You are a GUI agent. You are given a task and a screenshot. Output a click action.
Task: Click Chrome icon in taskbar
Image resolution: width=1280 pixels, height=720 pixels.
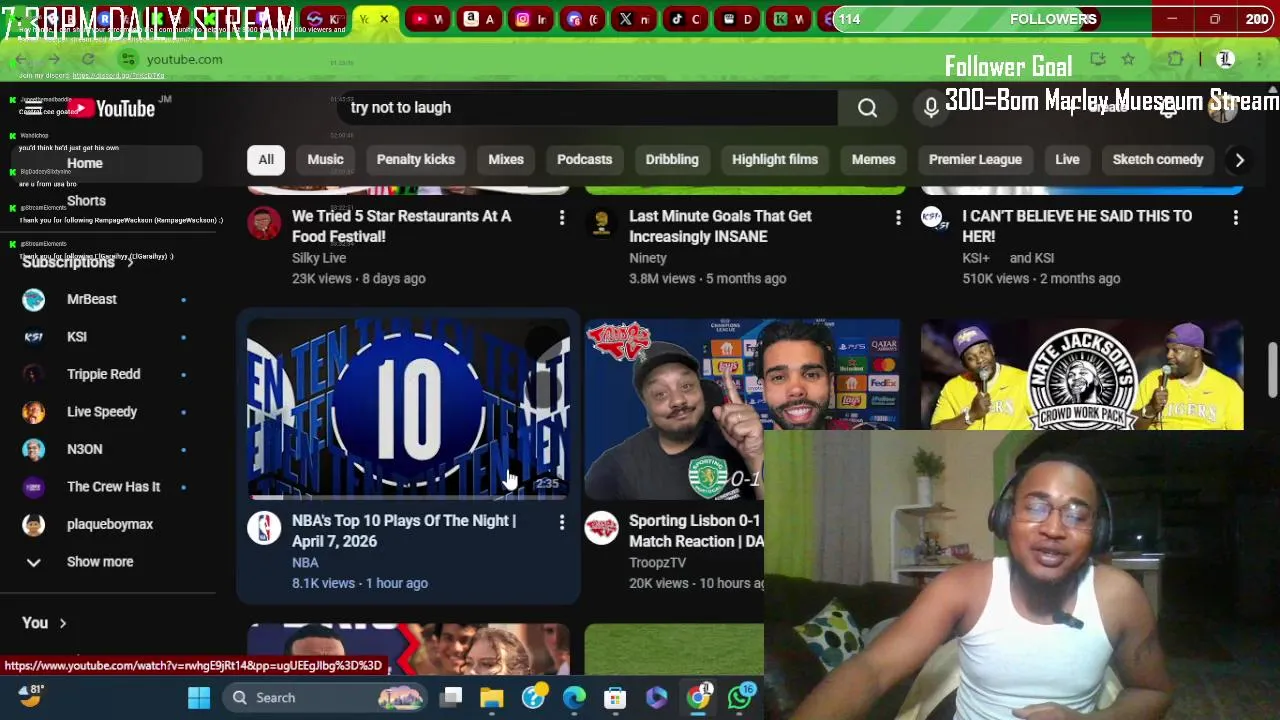[x=698, y=697]
